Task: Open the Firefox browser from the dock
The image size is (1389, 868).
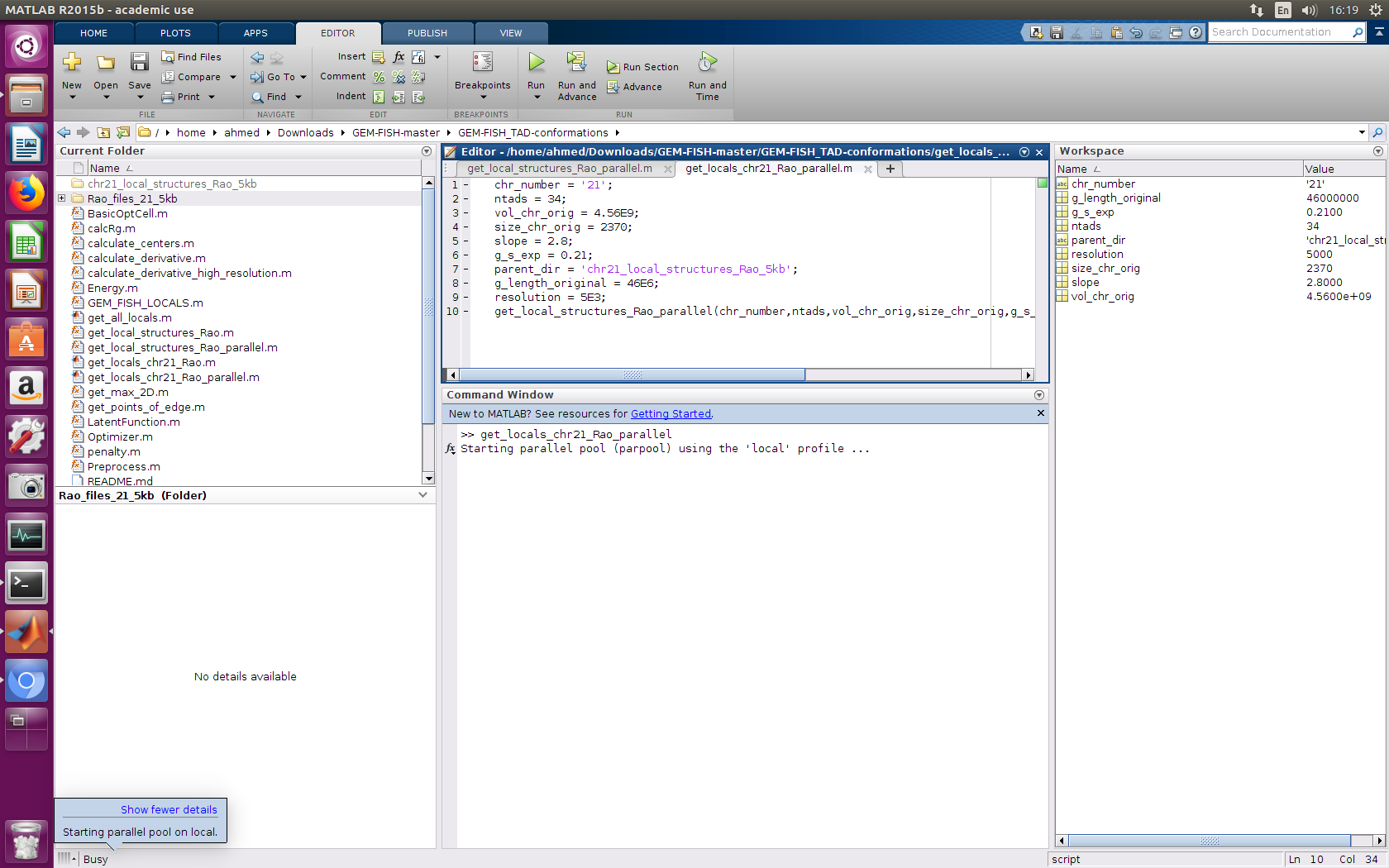Action: [x=26, y=193]
